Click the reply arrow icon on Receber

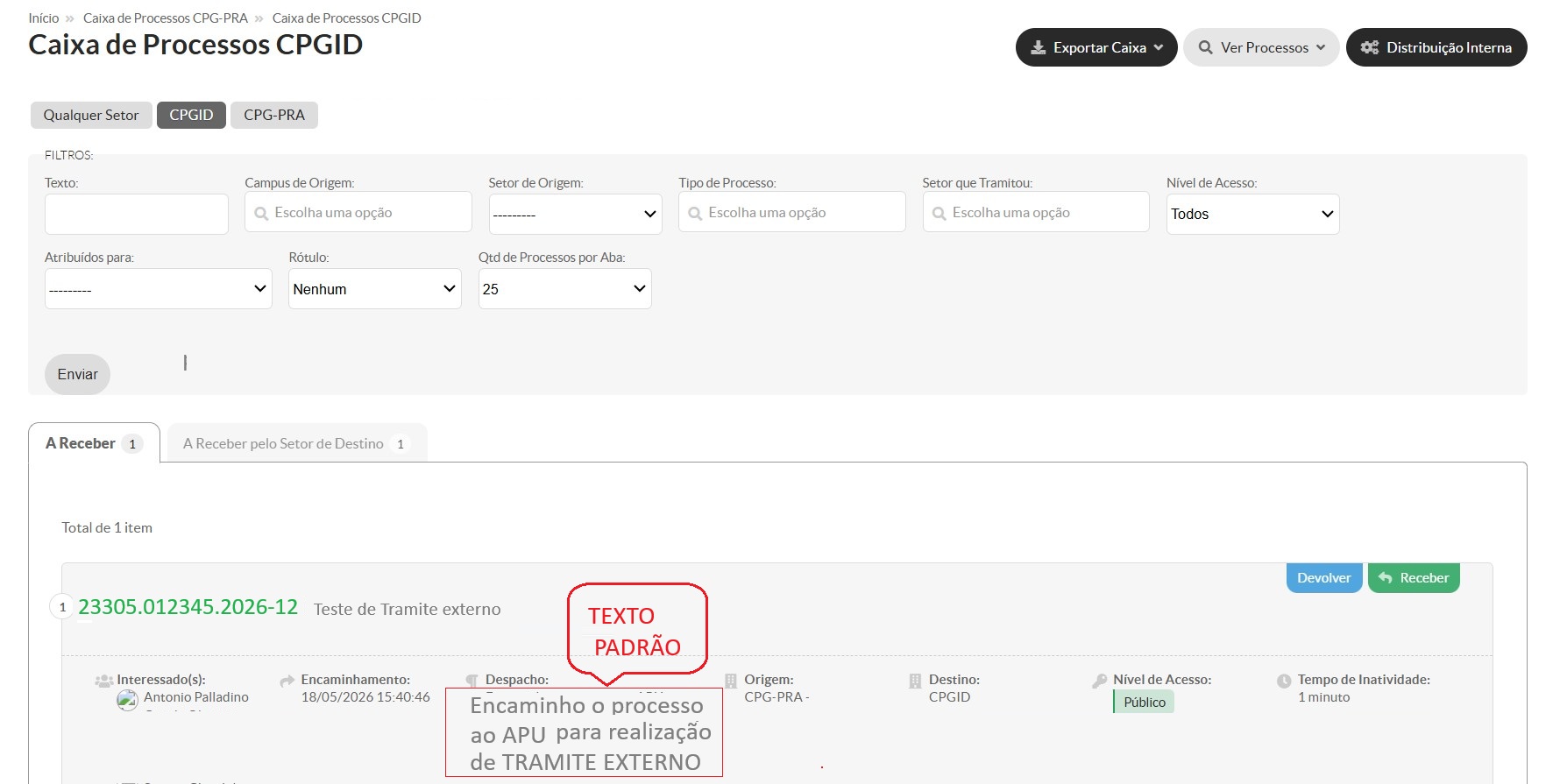[x=1386, y=578]
